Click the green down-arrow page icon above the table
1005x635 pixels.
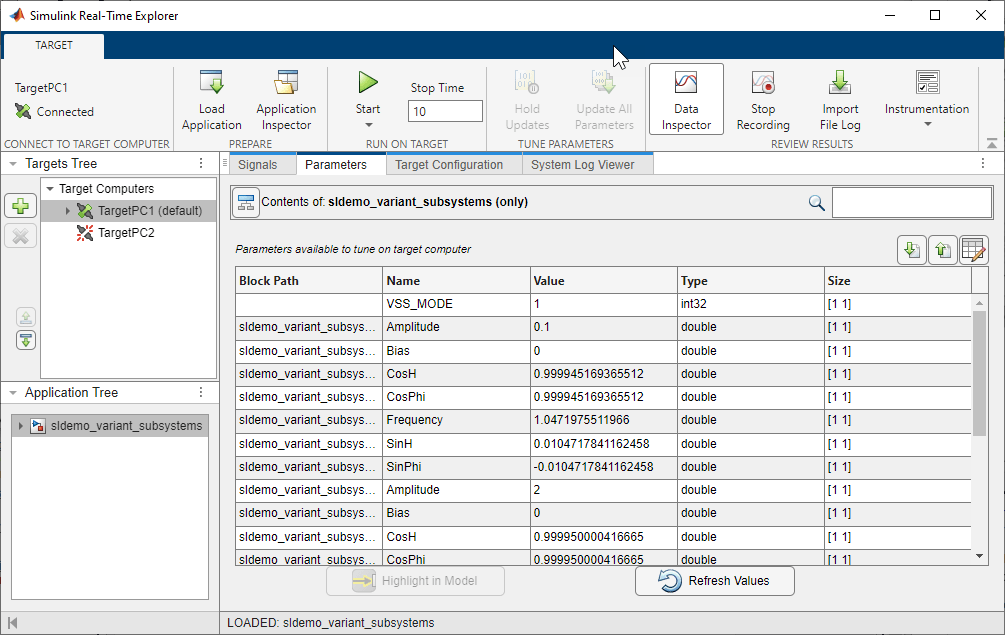coord(911,250)
